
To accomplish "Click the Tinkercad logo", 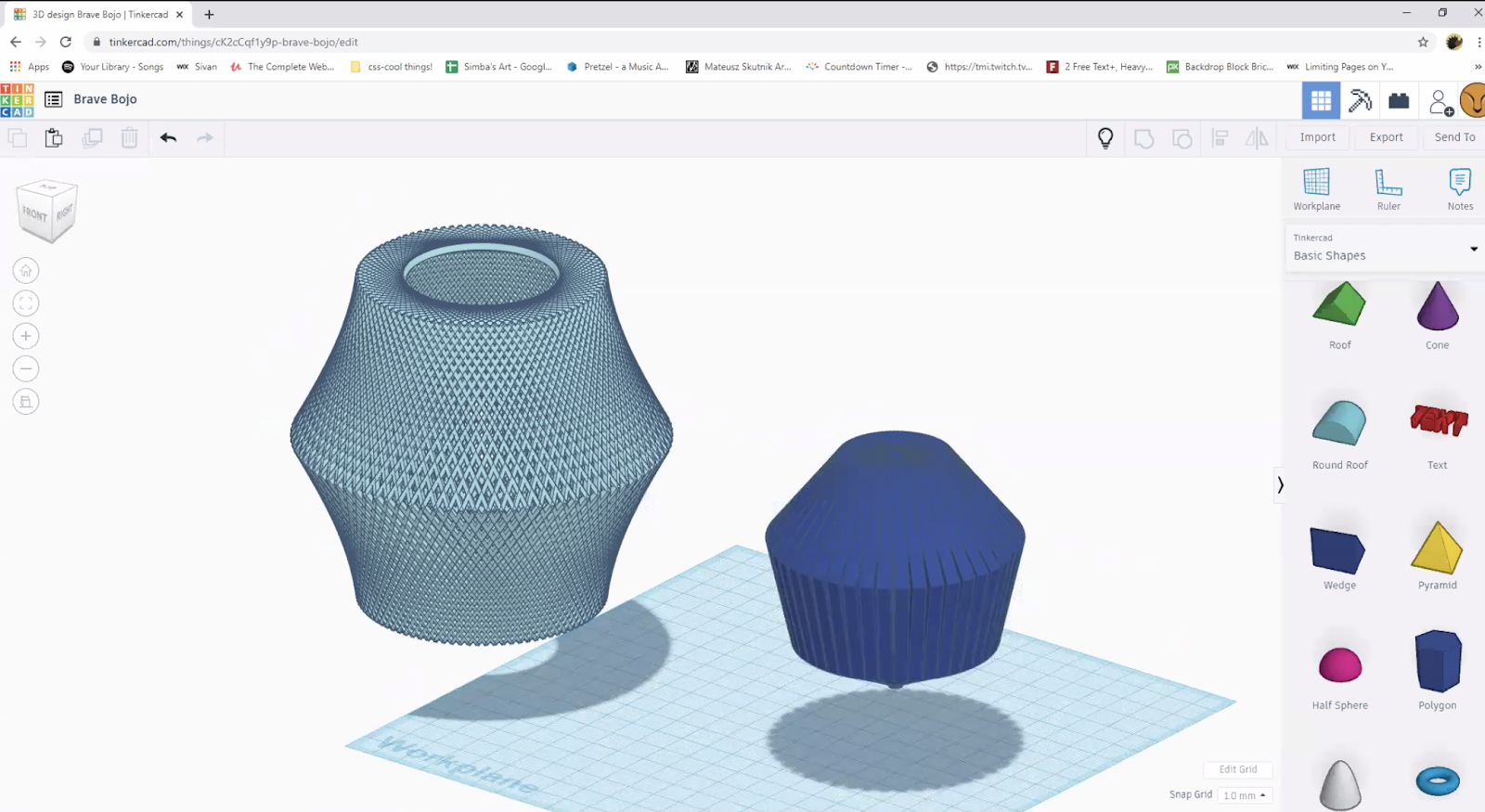I will point(17,100).
